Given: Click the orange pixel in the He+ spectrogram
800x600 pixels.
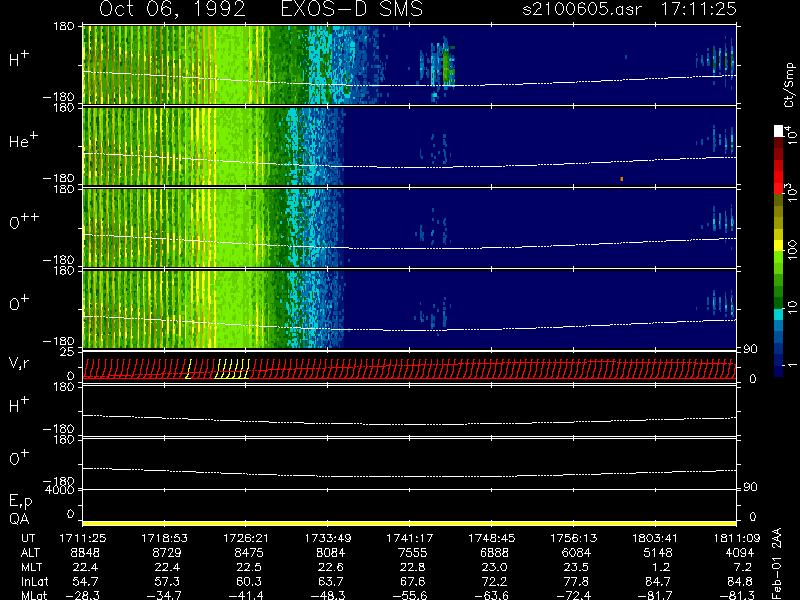Looking at the screenshot, I should coord(621,179).
